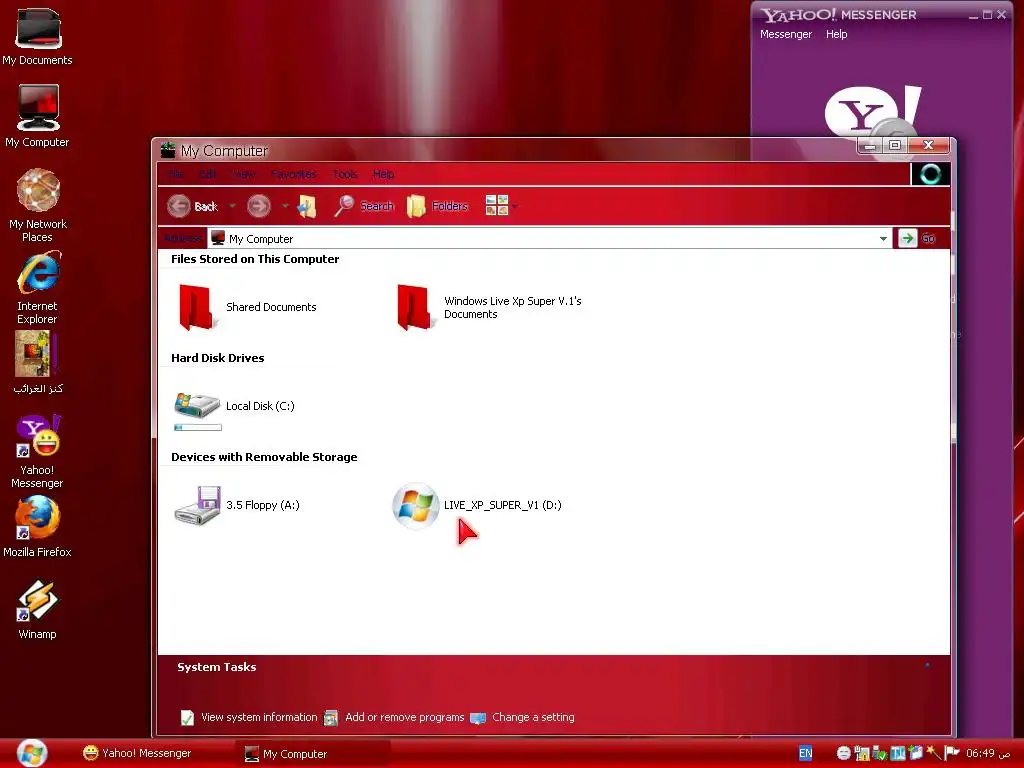Click the Start orb button
This screenshot has width=1024, height=768.
(x=32, y=753)
